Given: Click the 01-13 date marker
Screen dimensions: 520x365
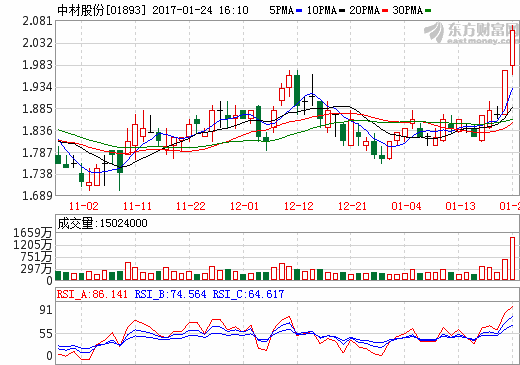Looking at the screenshot, I should pyautogui.click(x=460, y=206).
